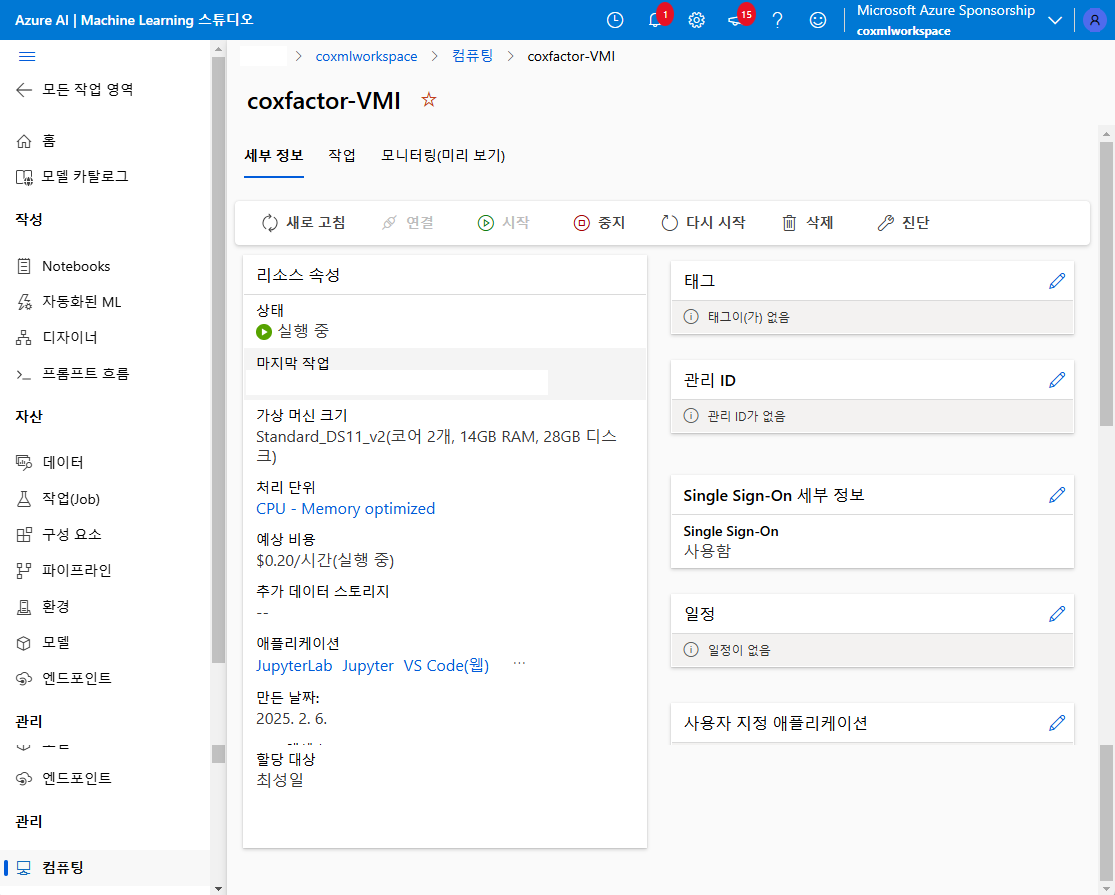This screenshot has height=895, width=1115.
Task: Click the assignee name 최성일
Action: 280,781
